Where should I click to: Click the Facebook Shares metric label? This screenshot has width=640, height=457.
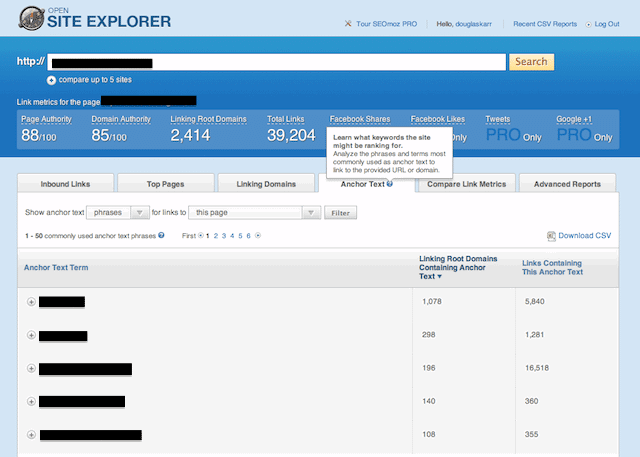tap(360, 119)
